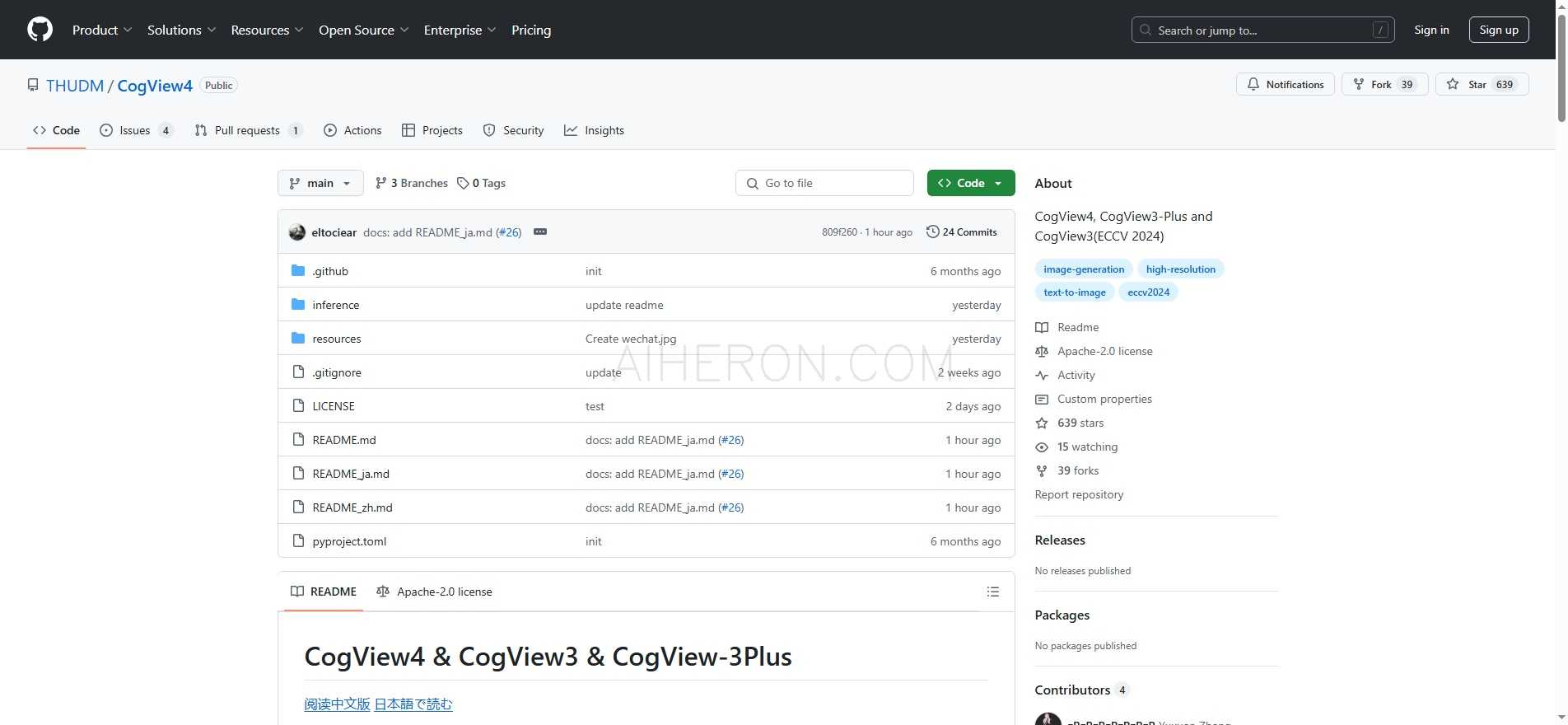Focus the Search or jump to field

pos(1262,30)
